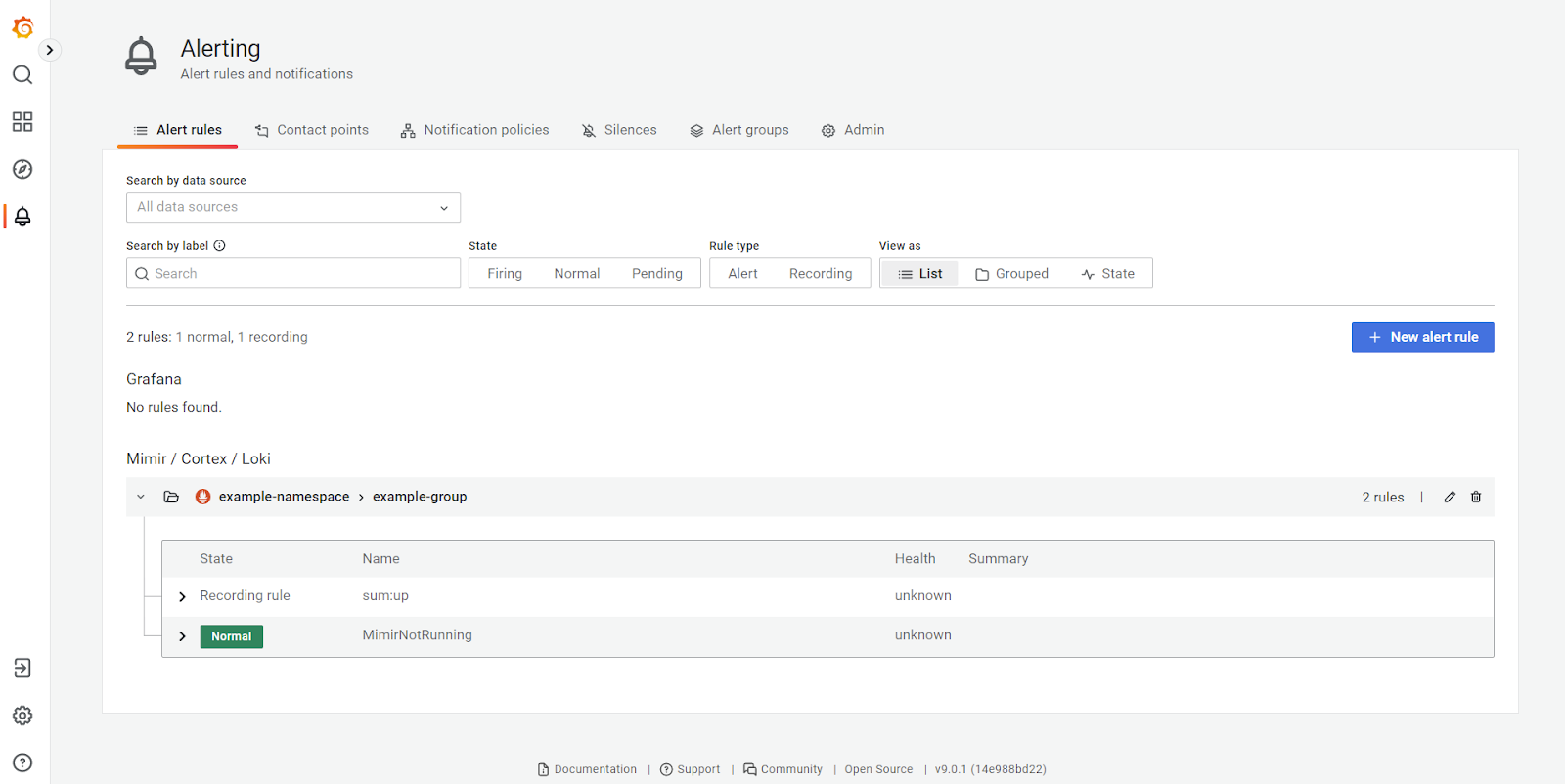Collapse the example-namespace group
Screen dimensions: 1565x784
click(x=141, y=497)
